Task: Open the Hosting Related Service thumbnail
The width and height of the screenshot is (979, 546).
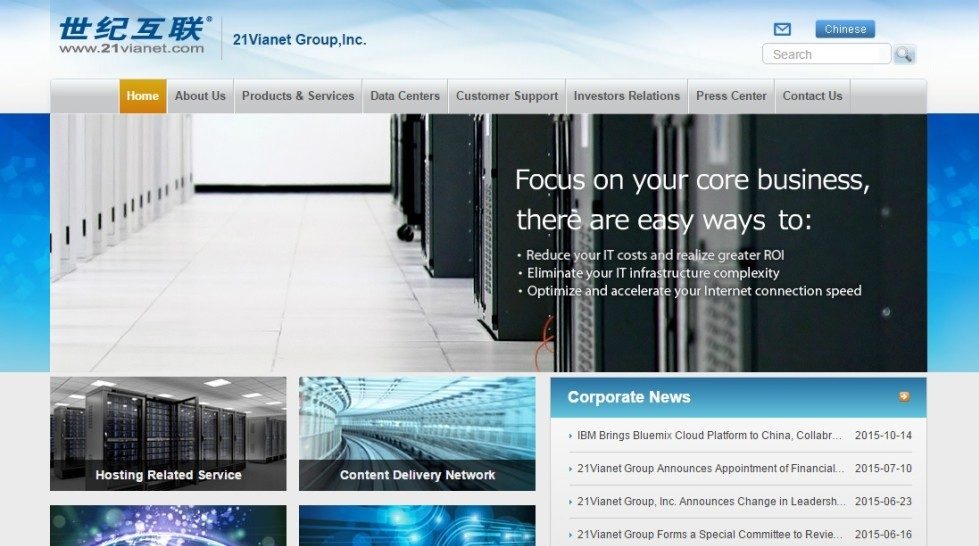Action: 168,434
